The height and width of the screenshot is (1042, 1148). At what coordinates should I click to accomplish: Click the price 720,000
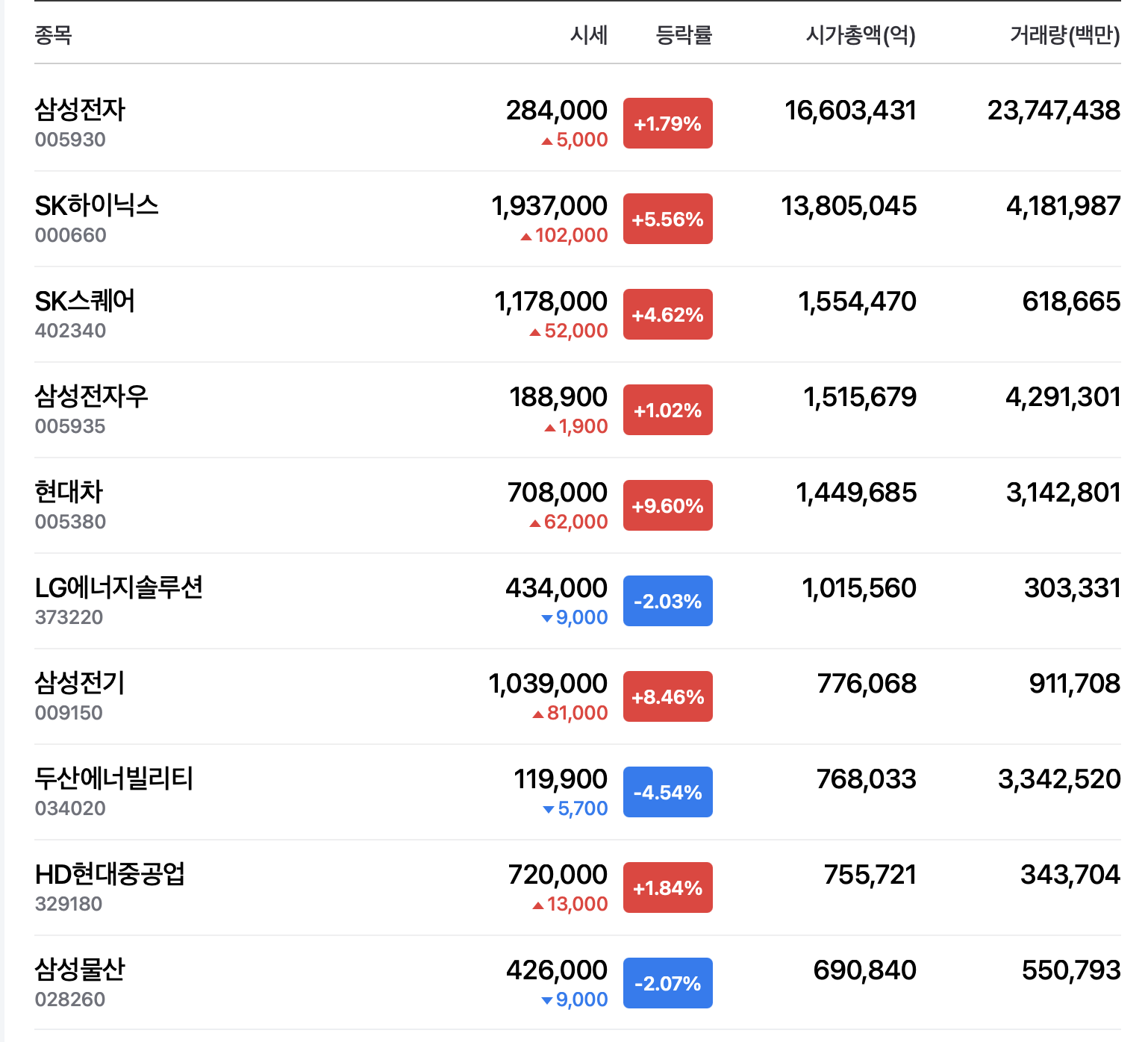click(558, 875)
